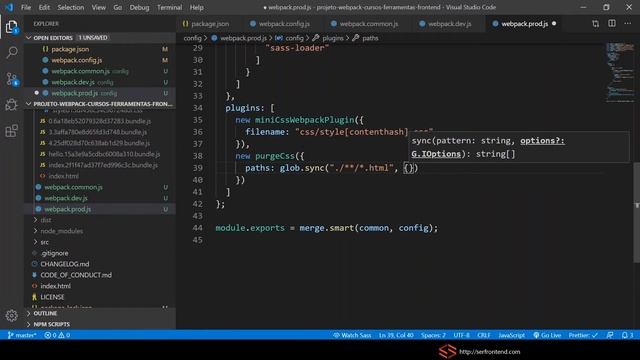The width and height of the screenshot is (640, 360).
Task: Open the LICENSE file
Action: tap(52, 297)
